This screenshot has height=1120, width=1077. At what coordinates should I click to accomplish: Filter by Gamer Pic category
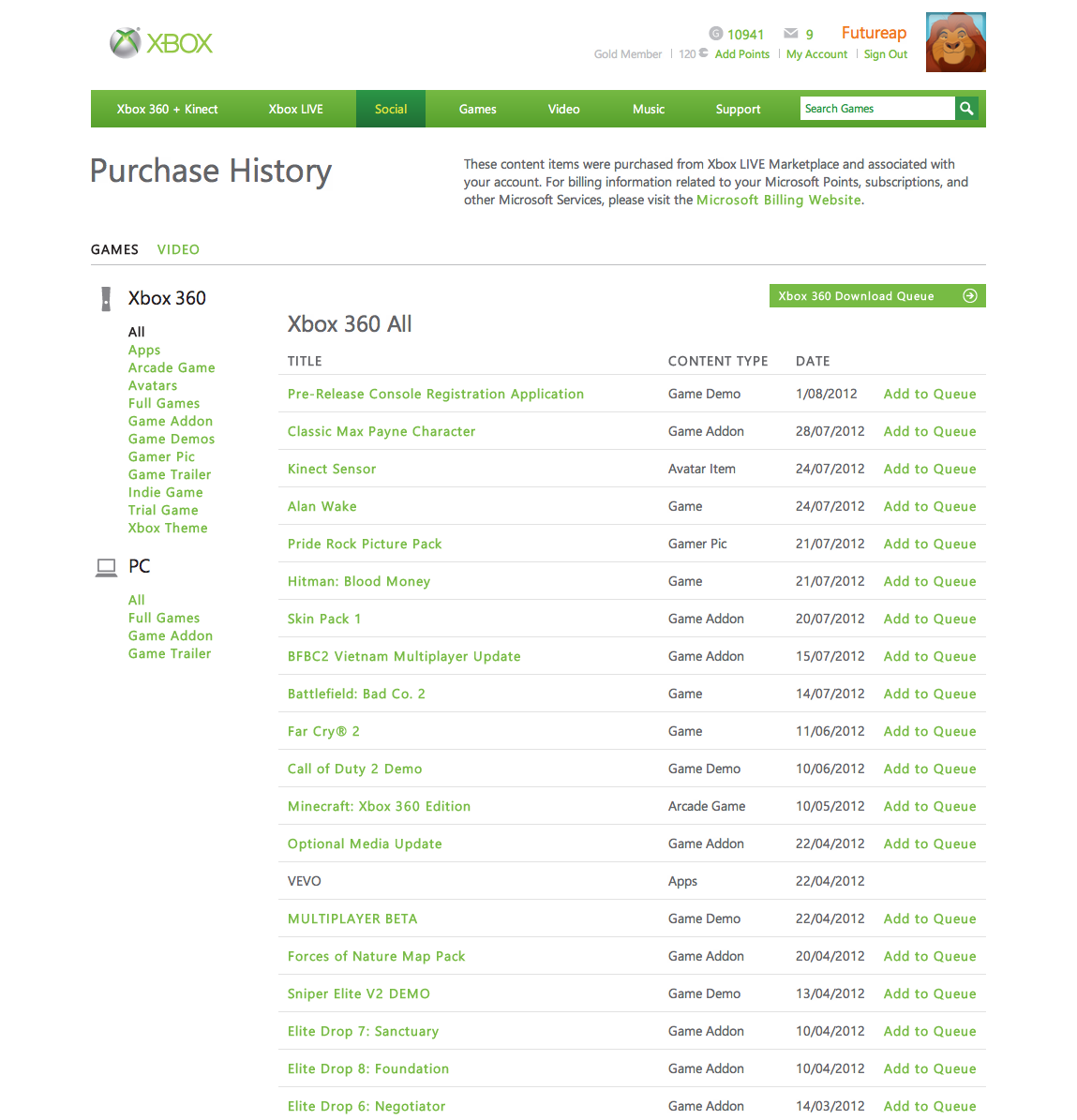pos(161,457)
